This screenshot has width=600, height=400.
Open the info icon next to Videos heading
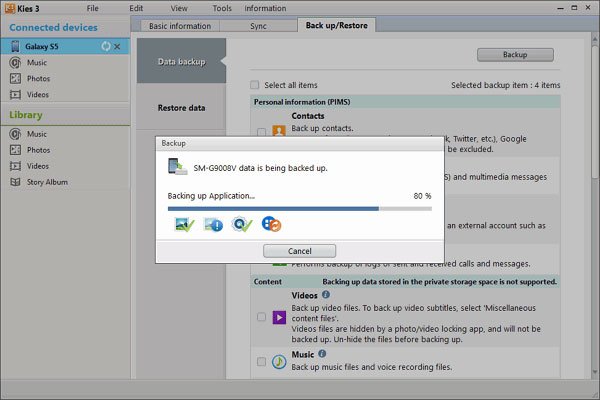click(326, 294)
